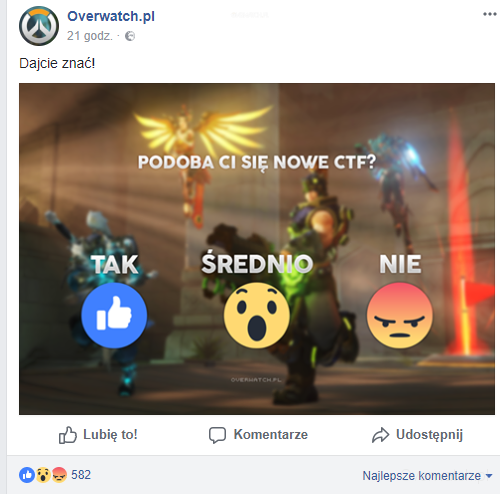Click the Overwatch.pl page name link

[111, 16]
